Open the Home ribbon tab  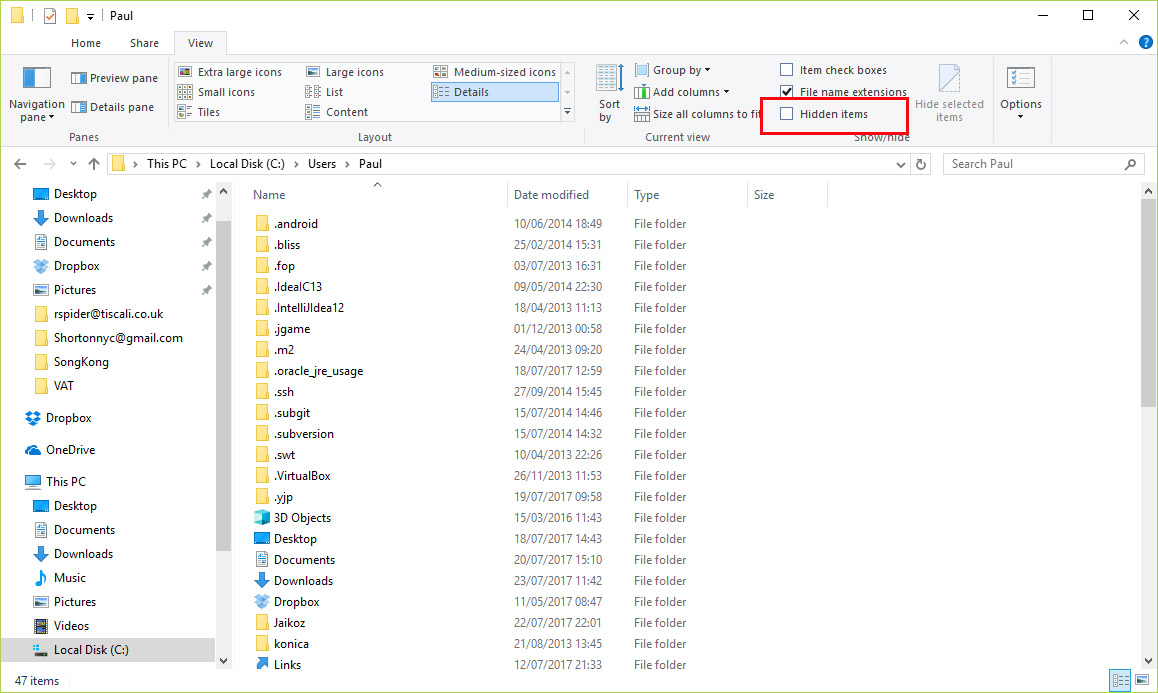(x=86, y=43)
